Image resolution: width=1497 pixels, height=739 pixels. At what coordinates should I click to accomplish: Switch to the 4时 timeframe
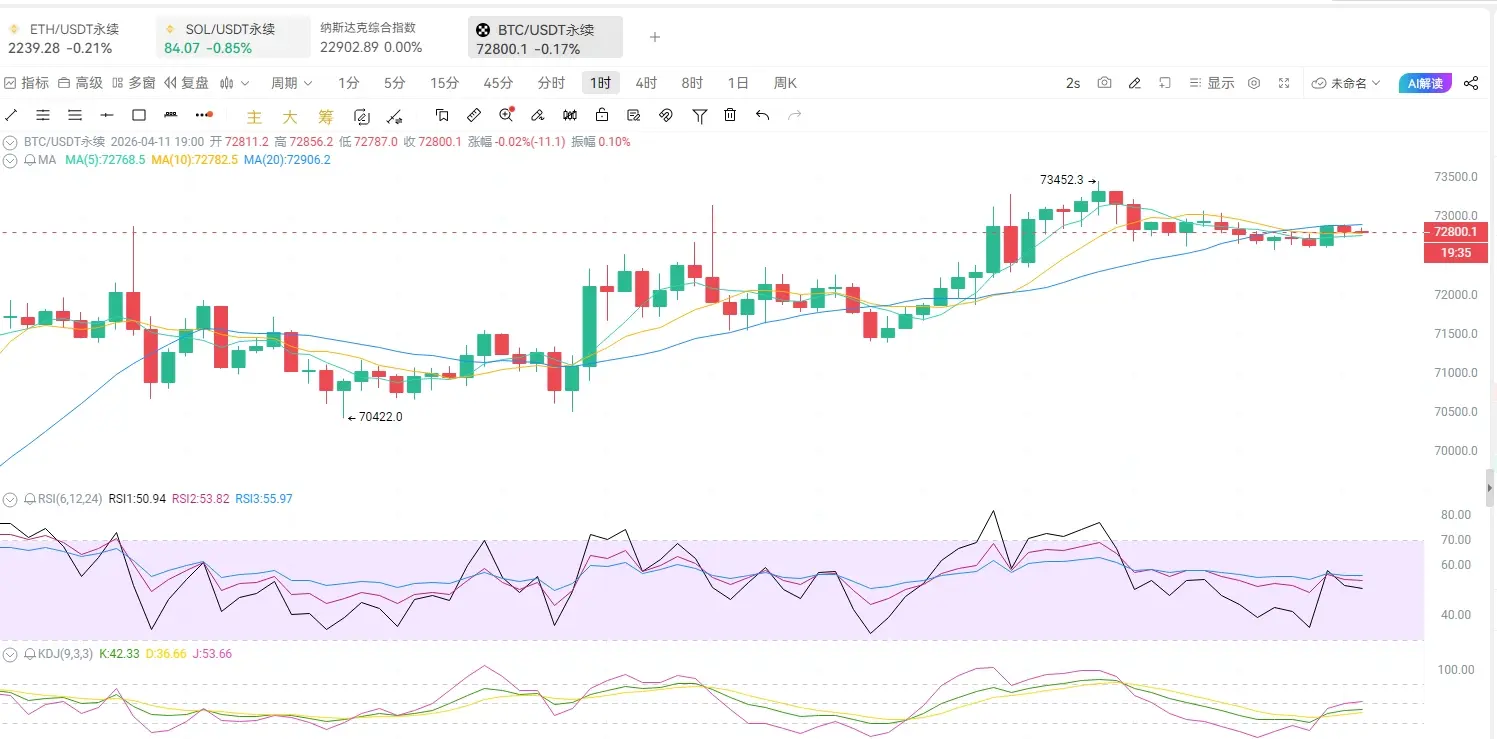(647, 83)
